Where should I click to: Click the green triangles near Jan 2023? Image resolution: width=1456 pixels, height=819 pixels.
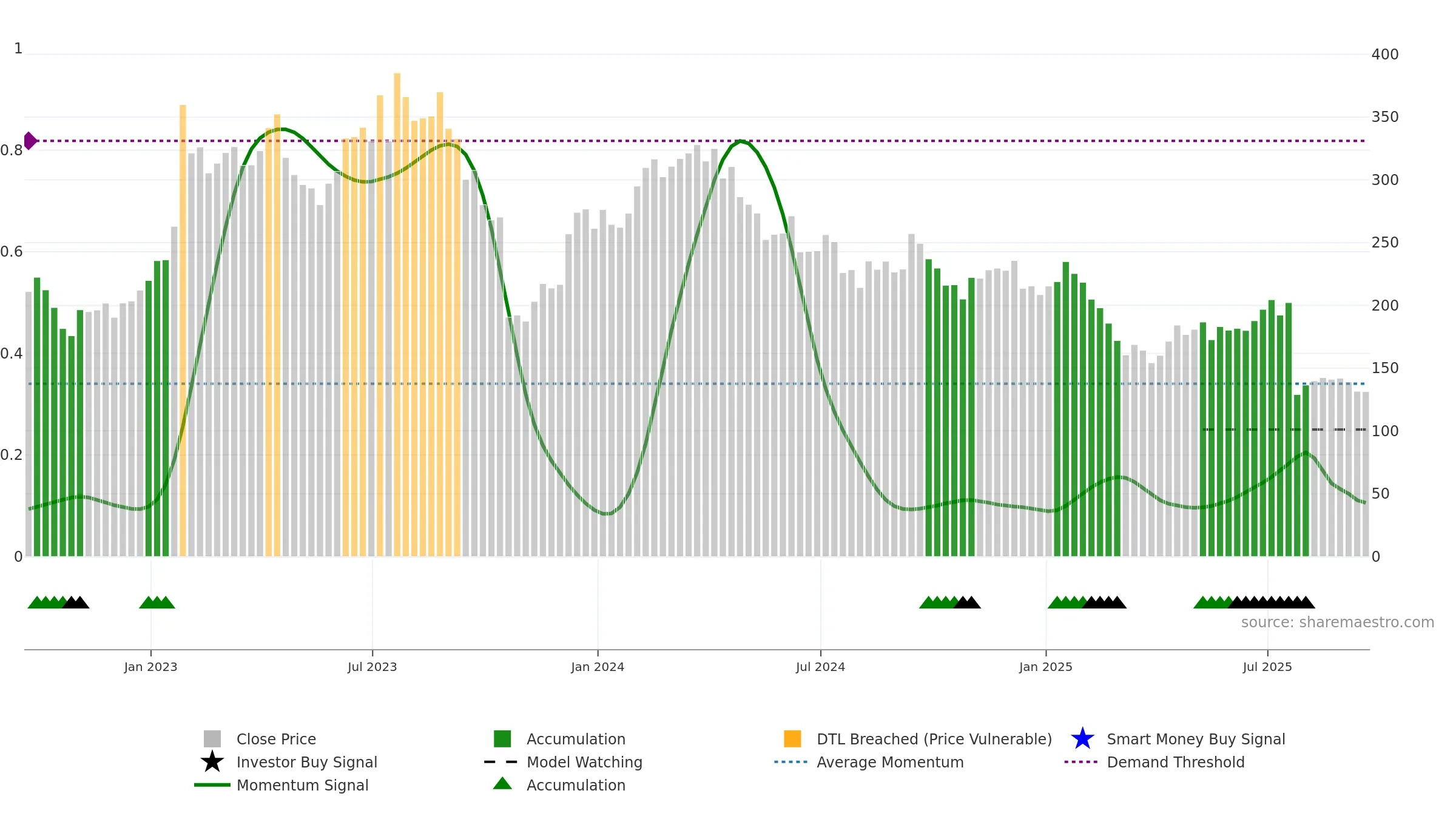(x=157, y=602)
